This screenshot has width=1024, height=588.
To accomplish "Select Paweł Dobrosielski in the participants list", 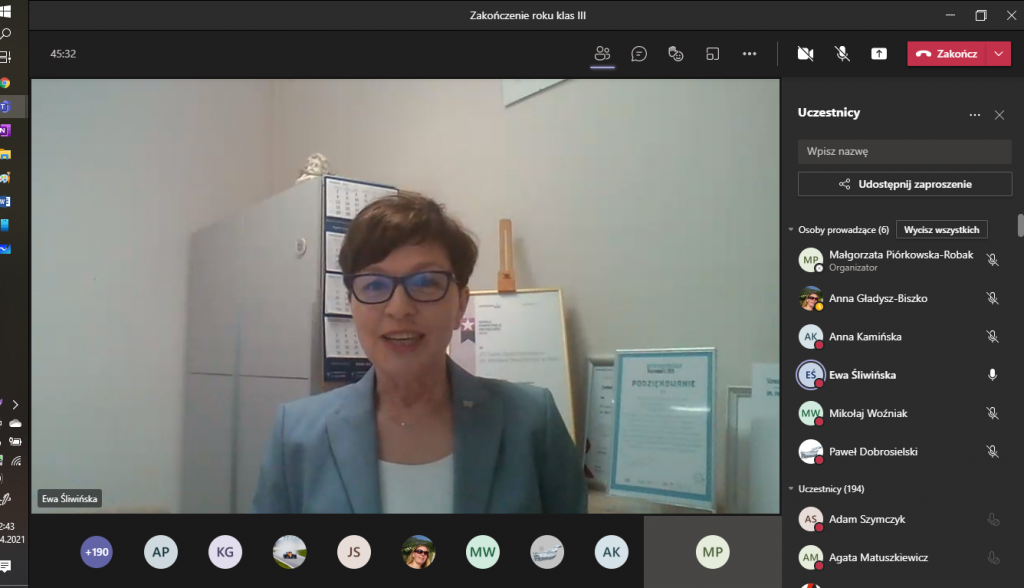I will pyautogui.click(x=874, y=451).
